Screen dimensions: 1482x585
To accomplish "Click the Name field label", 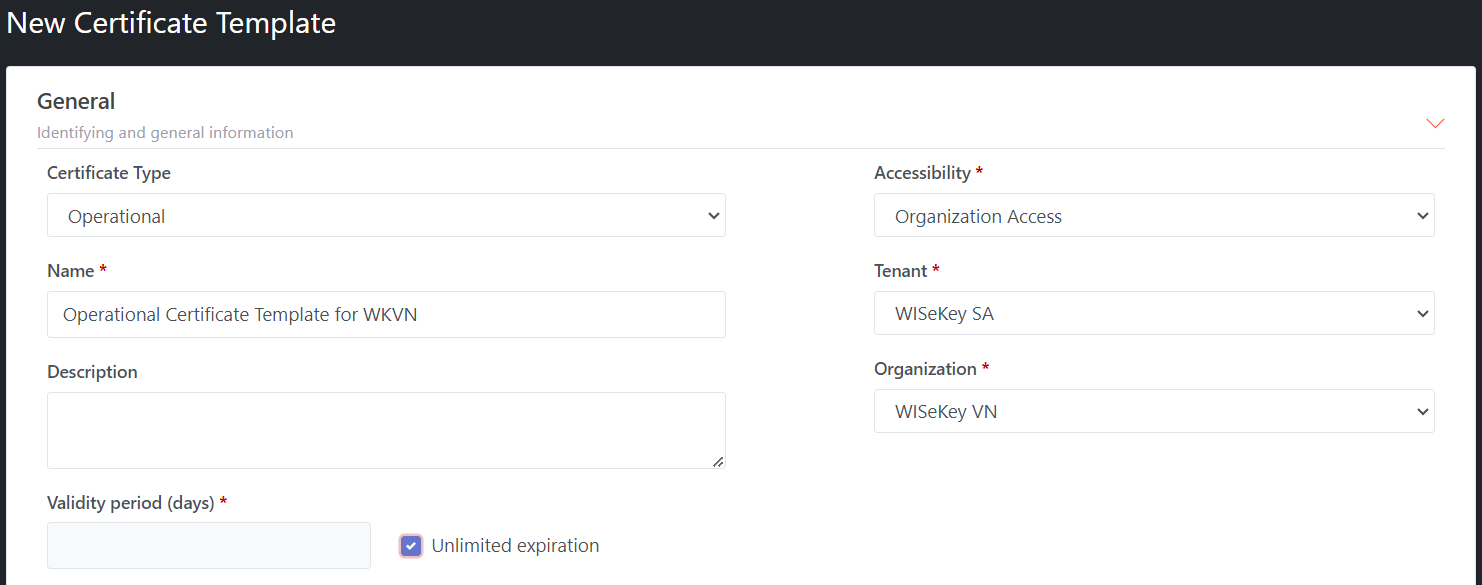I will click(70, 271).
